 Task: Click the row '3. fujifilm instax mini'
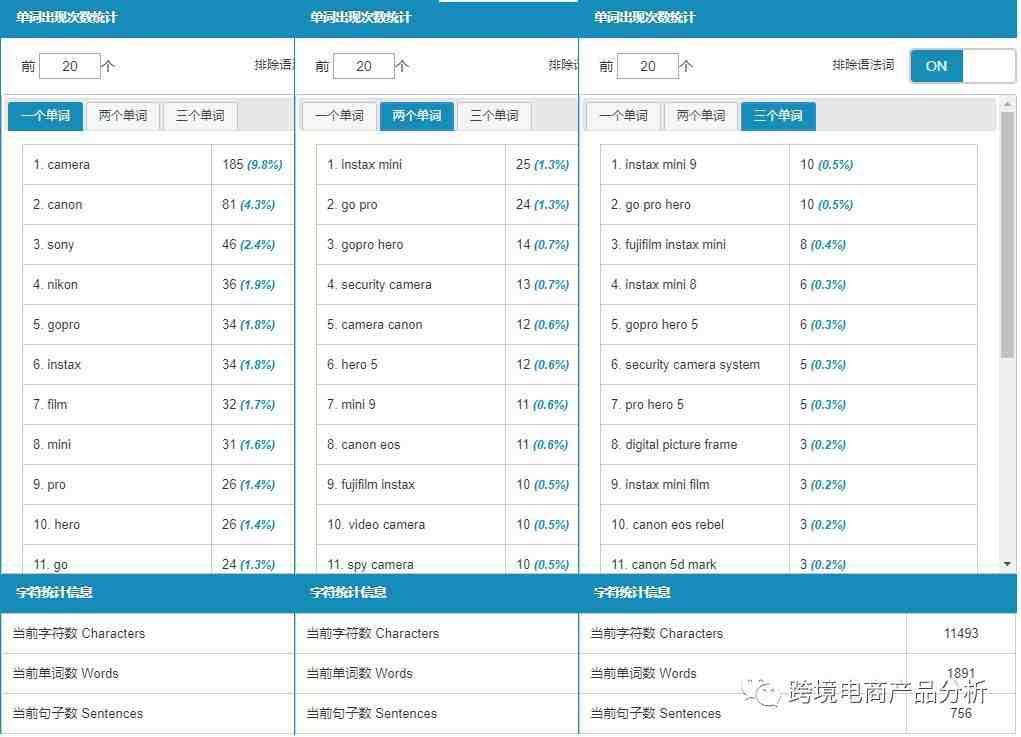pos(789,245)
